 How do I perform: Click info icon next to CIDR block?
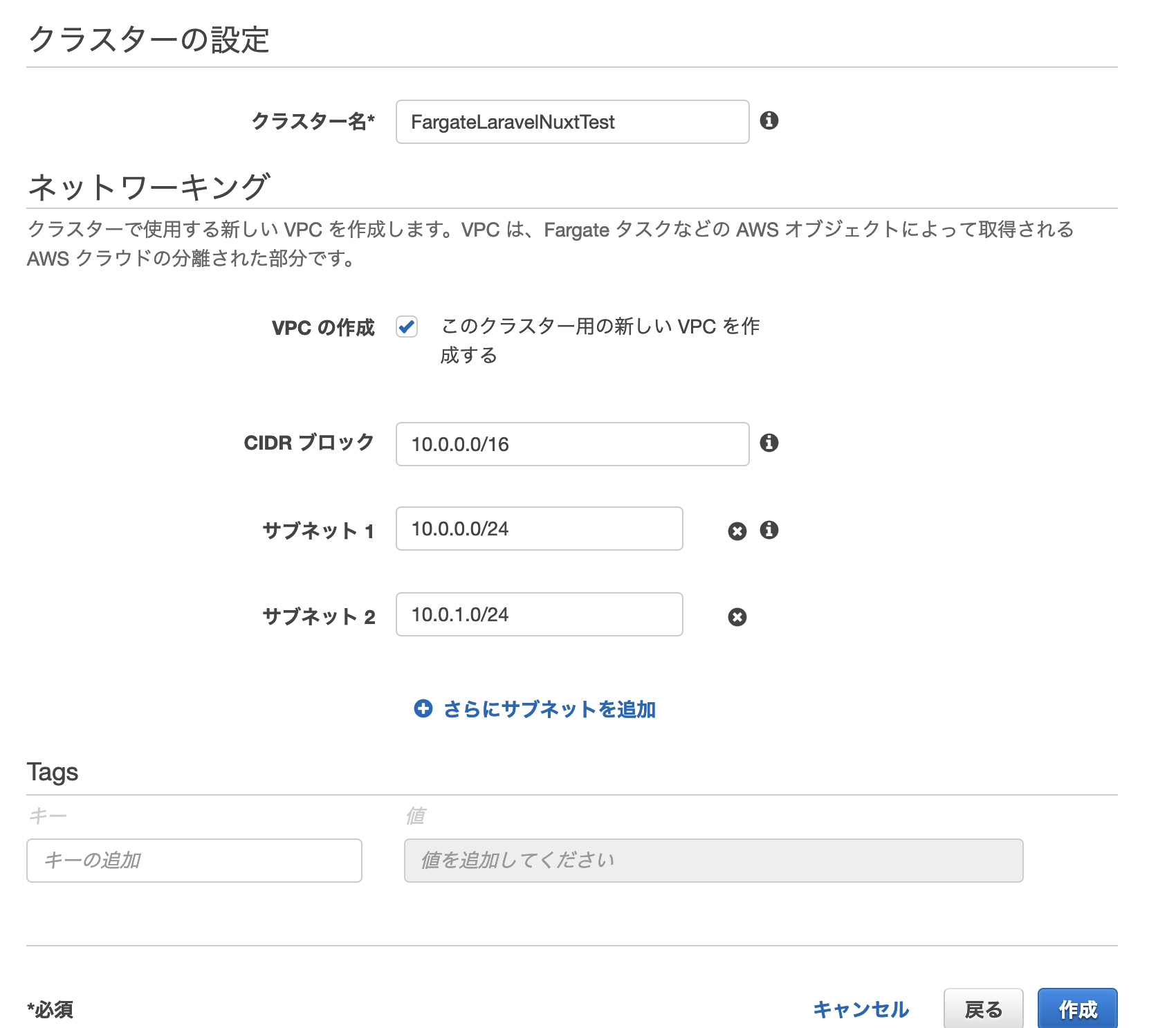(x=769, y=443)
